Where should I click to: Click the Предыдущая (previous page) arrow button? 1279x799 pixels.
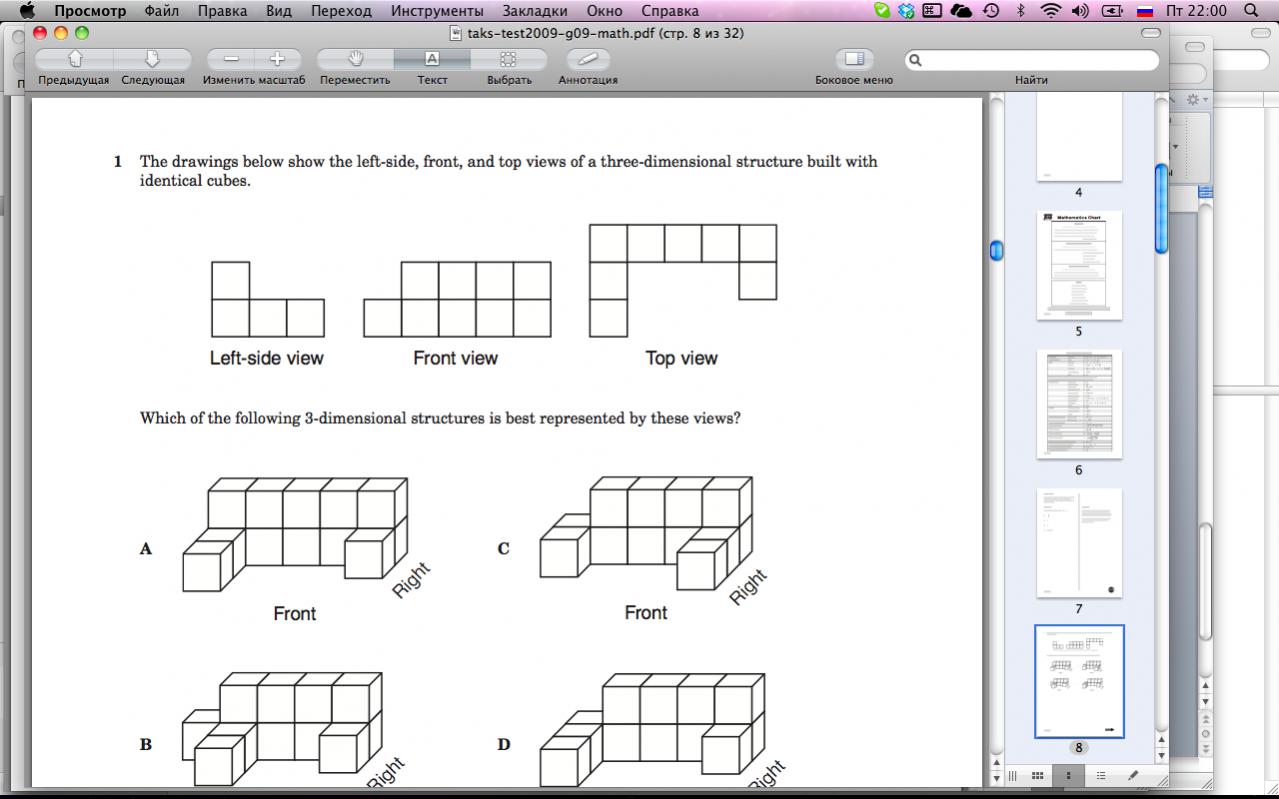pyautogui.click(x=74, y=59)
